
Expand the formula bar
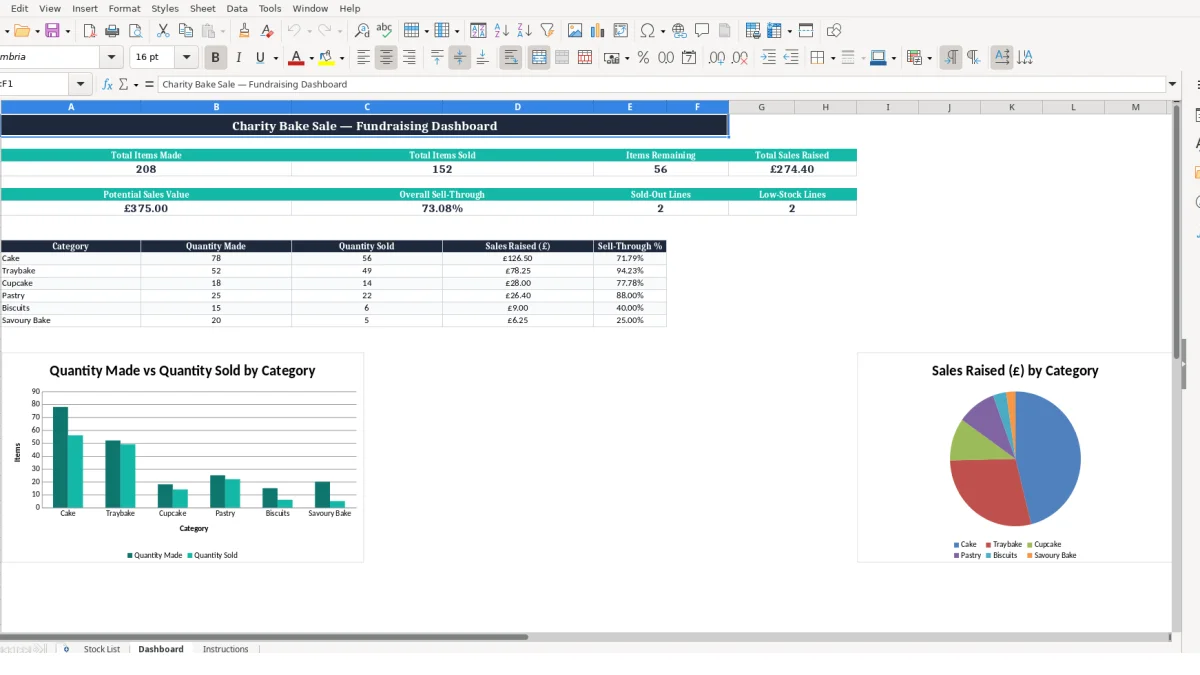point(1172,85)
